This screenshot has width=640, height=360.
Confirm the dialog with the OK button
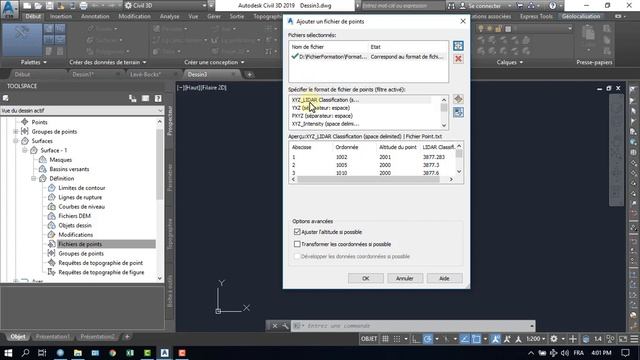pyautogui.click(x=366, y=278)
